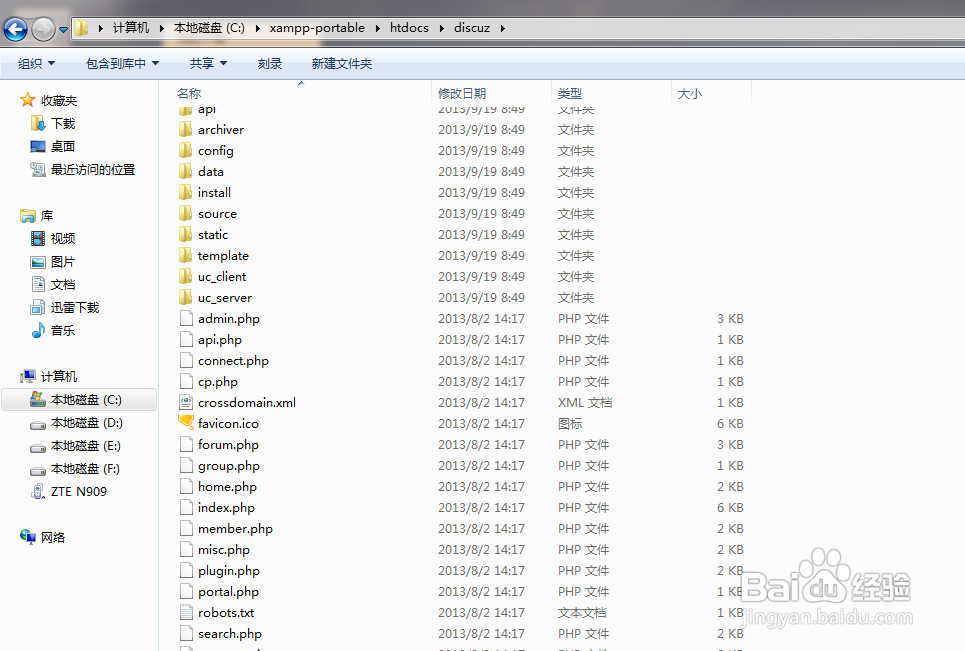Select api.php file
Image resolution: width=965 pixels, height=651 pixels.
tap(220, 340)
